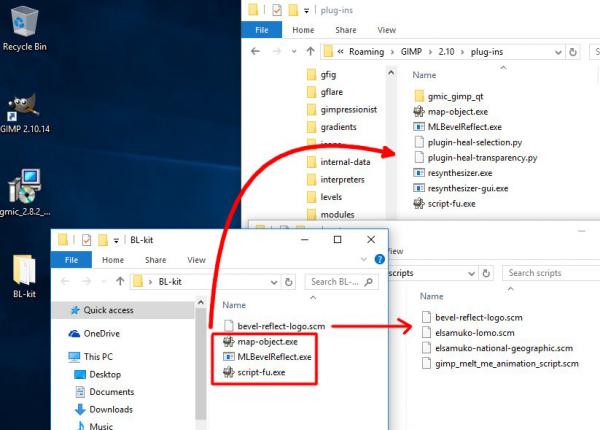600x430 pixels.
Task: Select script-fu.exe in BL-kit window
Action: tap(254, 372)
